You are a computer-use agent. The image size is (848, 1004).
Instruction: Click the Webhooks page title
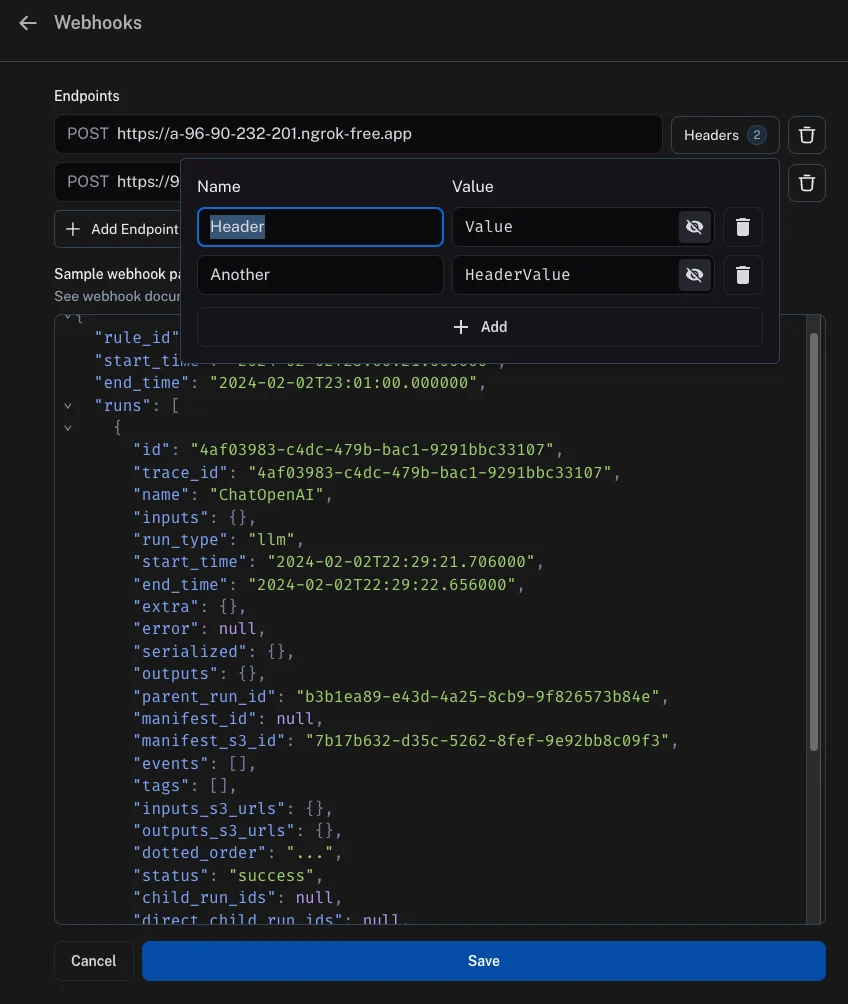click(x=98, y=23)
